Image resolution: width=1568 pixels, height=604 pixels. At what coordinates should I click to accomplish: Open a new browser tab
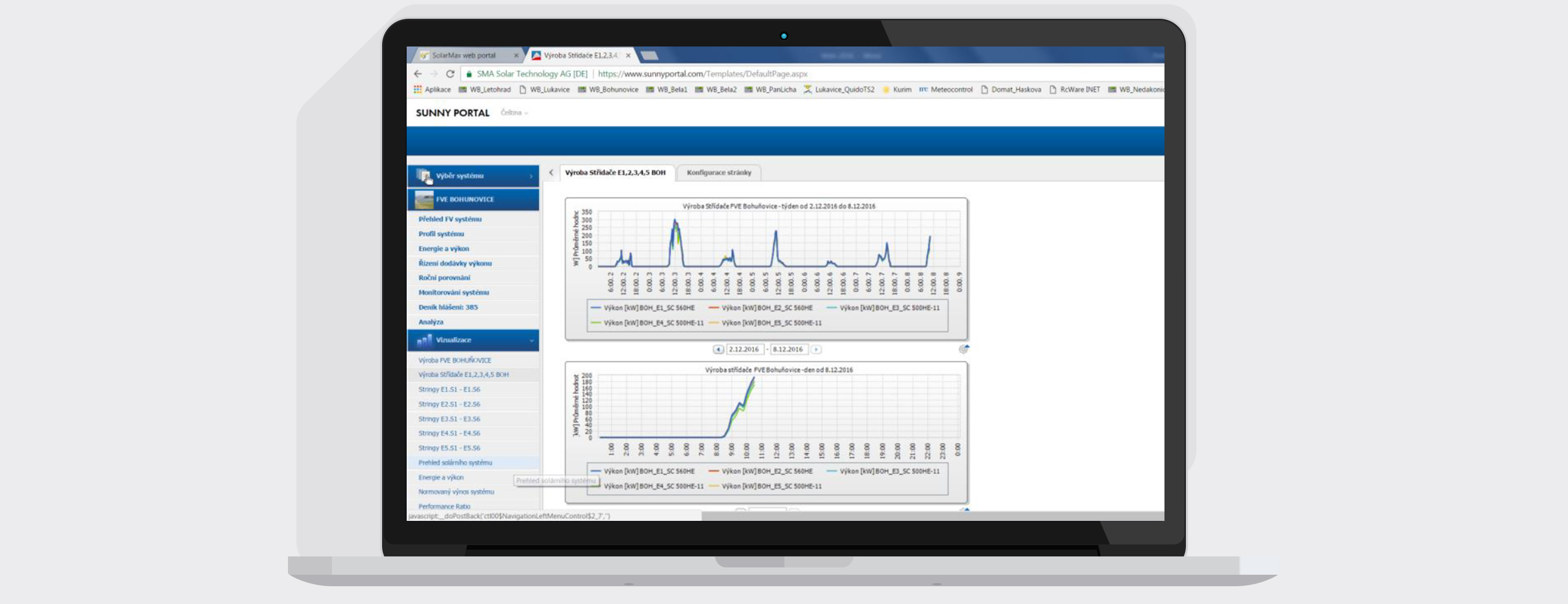tap(650, 55)
